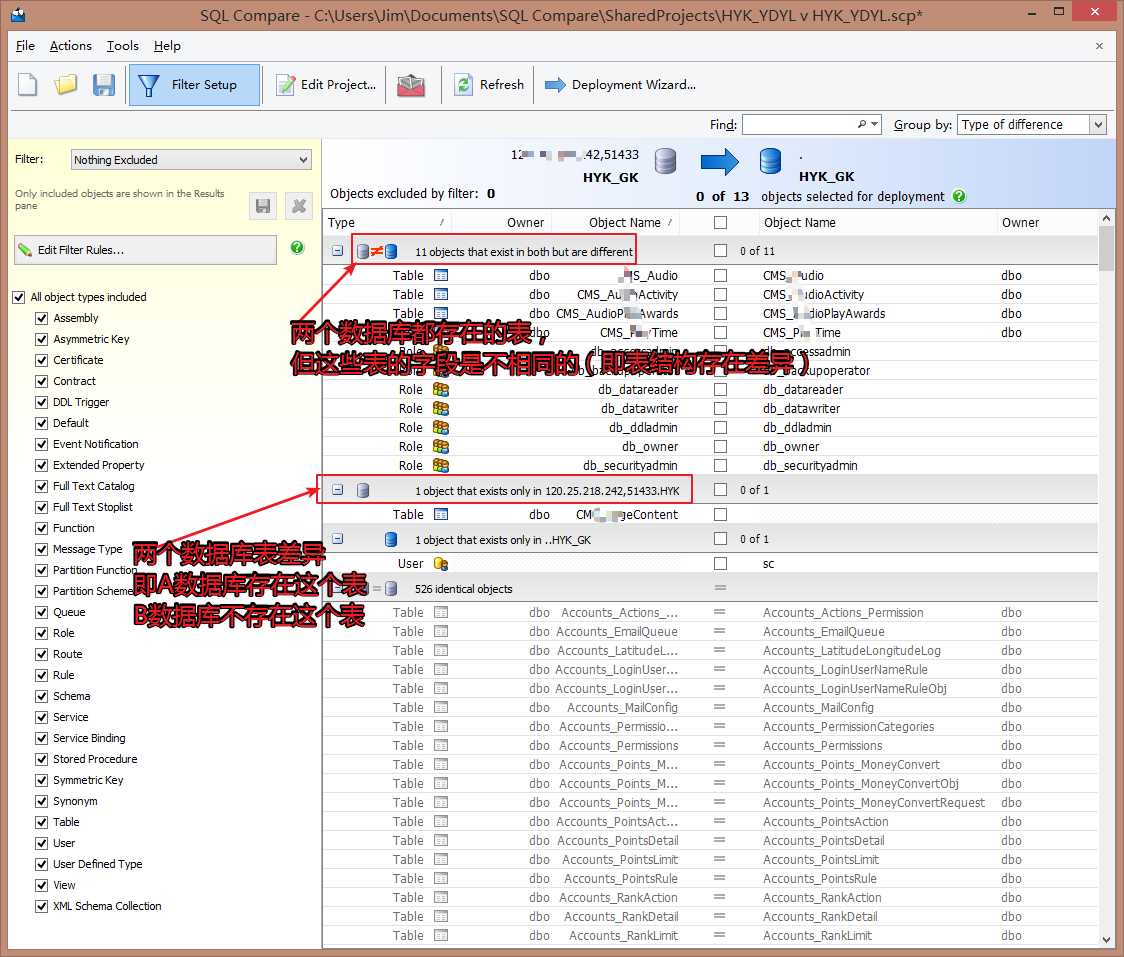
Task: Uncheck the View object type
Action: point(42,885)
